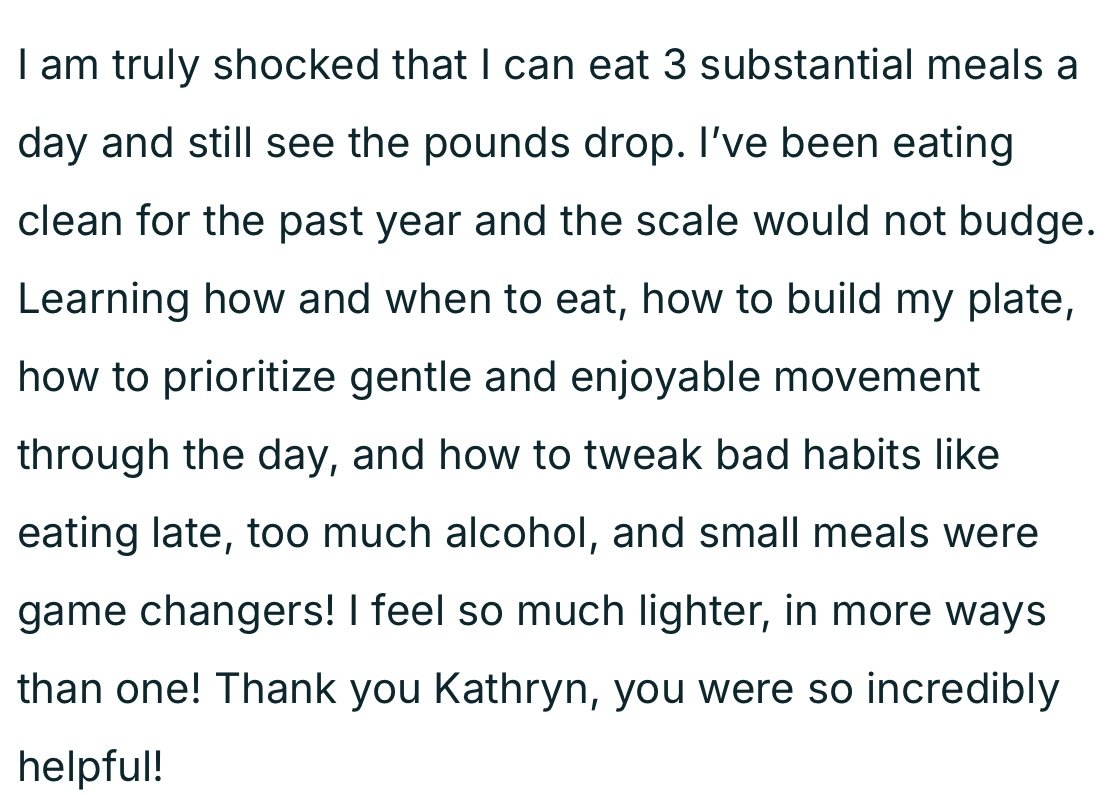1117x795 pixels.
Task: Click the word 'pounds' in second line
Action: (497, 144)
